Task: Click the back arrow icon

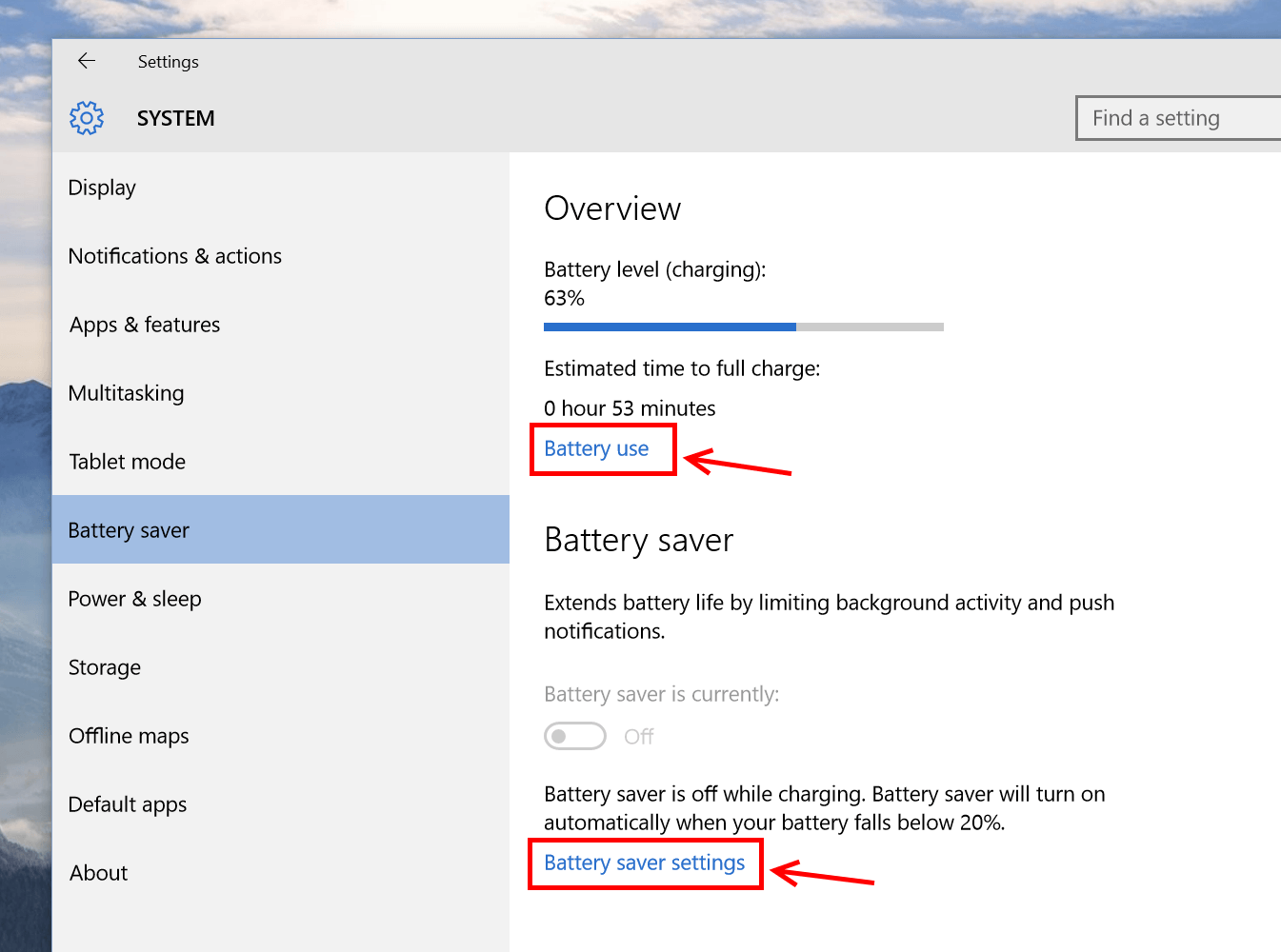Action: (x=87, y=61)
